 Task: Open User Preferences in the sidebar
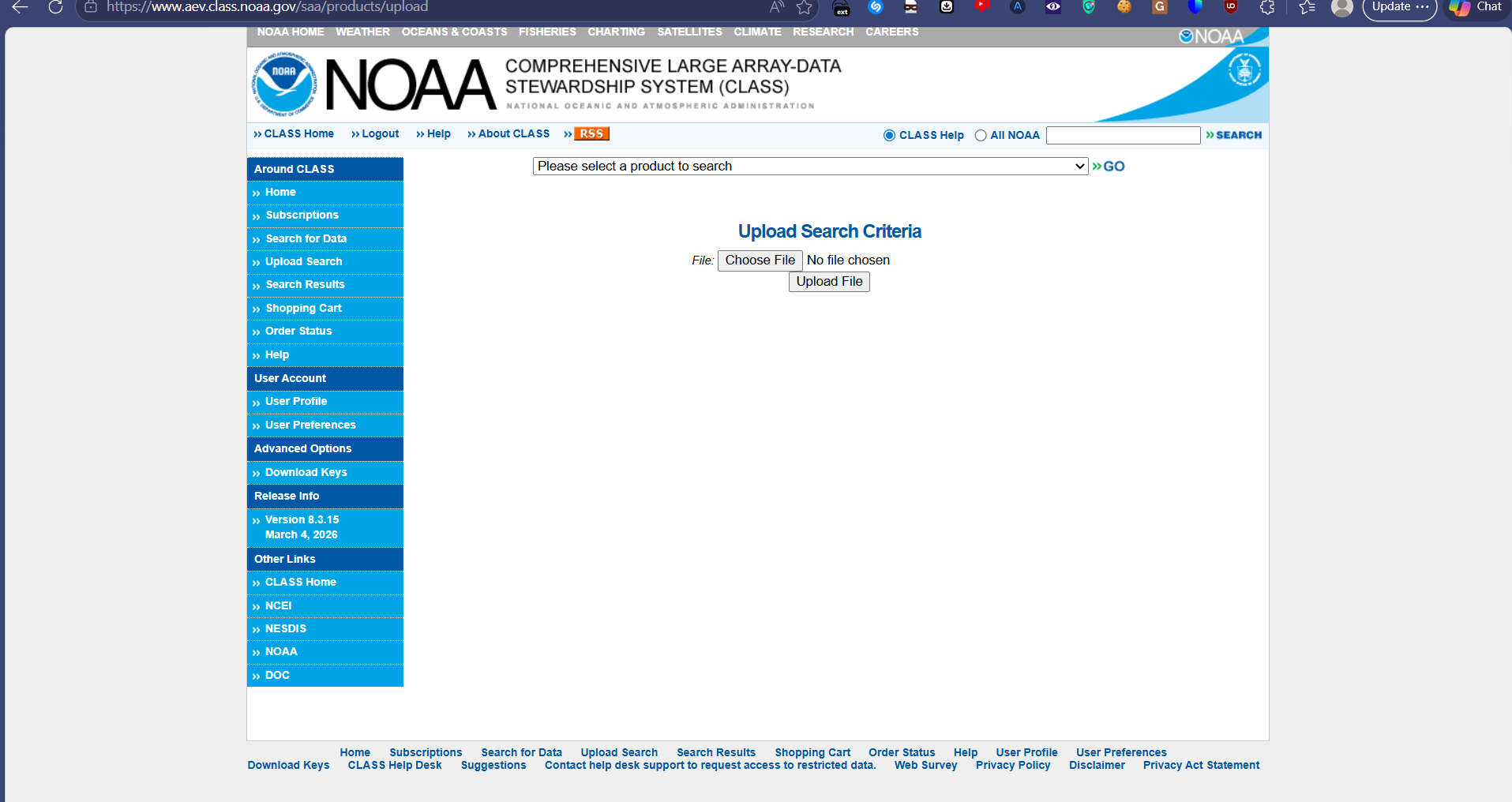pos(310,425)
